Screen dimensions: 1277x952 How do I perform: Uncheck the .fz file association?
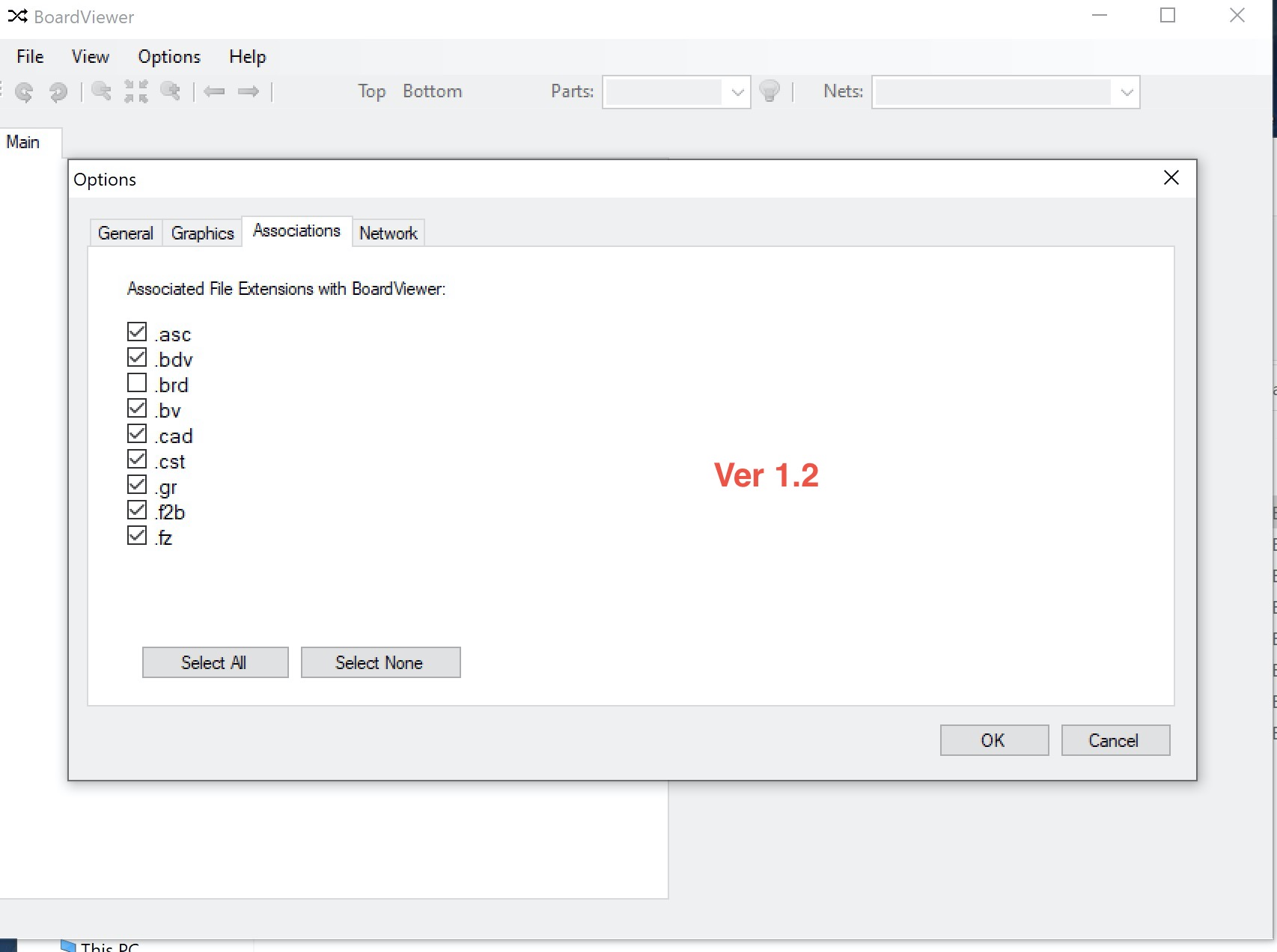pos(137,535)
